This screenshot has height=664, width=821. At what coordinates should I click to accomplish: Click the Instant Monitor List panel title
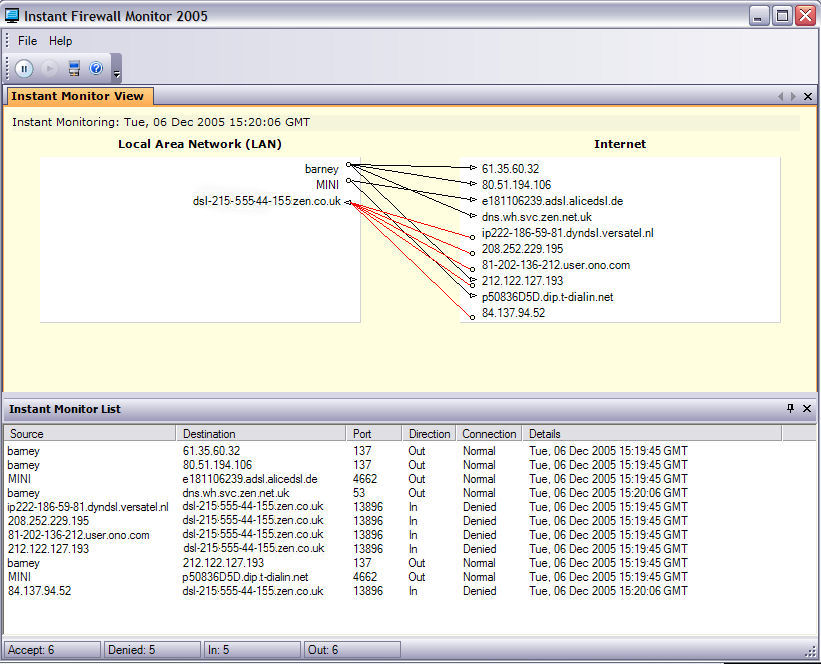[x=65, y=409]
